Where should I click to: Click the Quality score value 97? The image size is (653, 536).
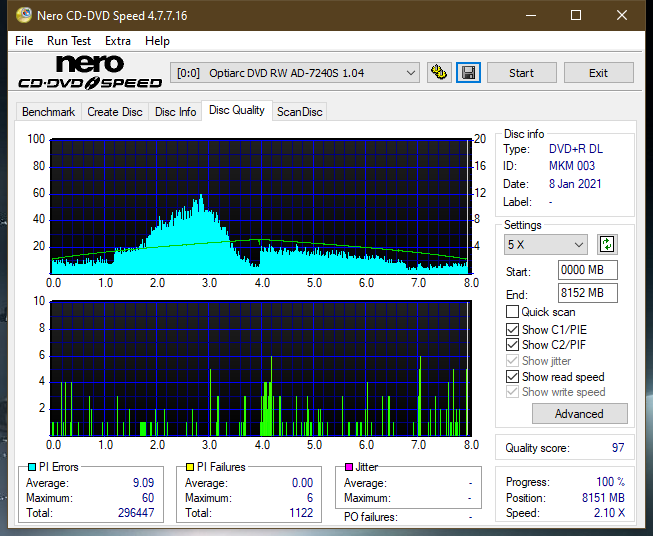(x=618, y=448)
